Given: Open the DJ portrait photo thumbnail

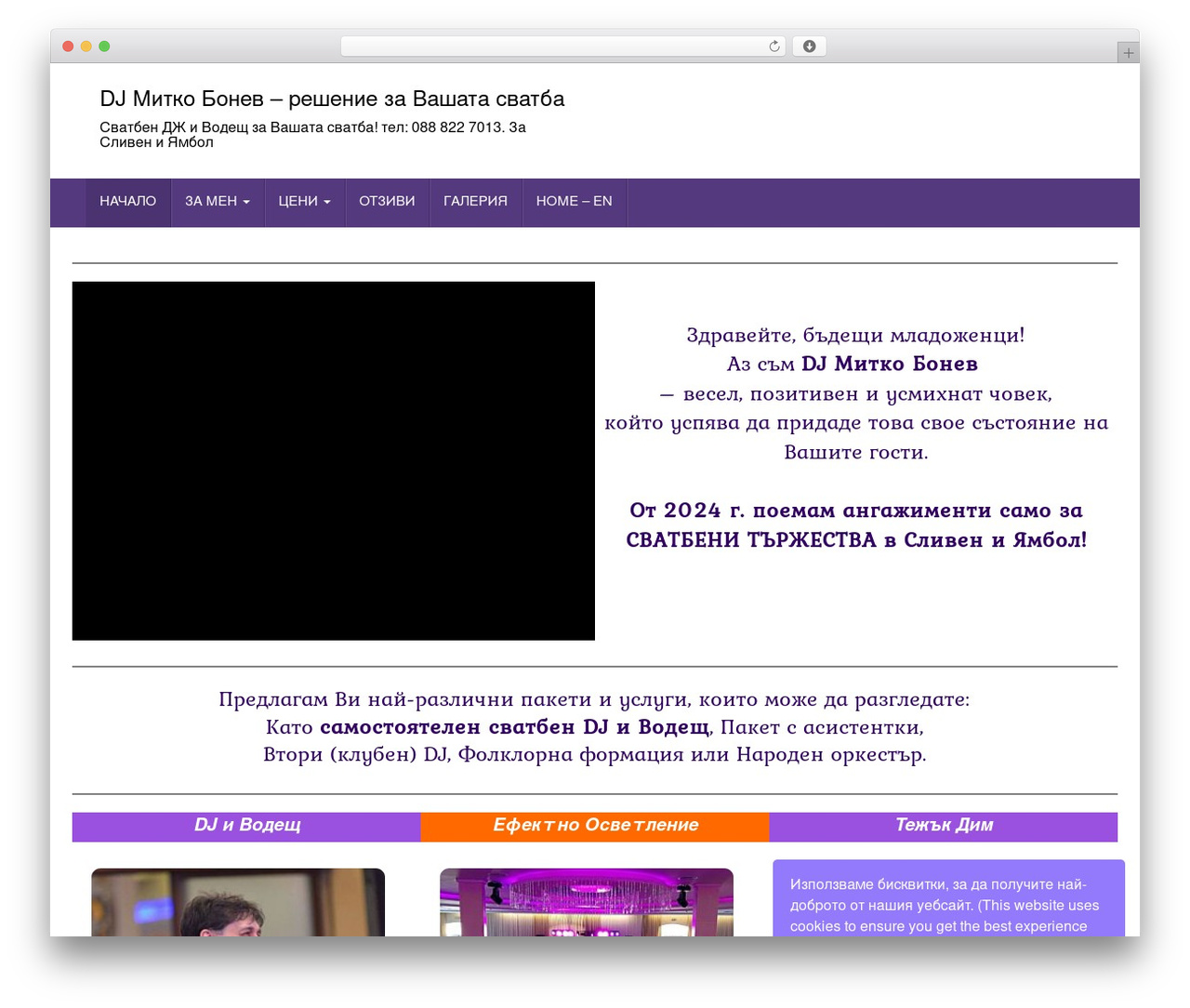Looking at the screenshot, I should point(238,902).
